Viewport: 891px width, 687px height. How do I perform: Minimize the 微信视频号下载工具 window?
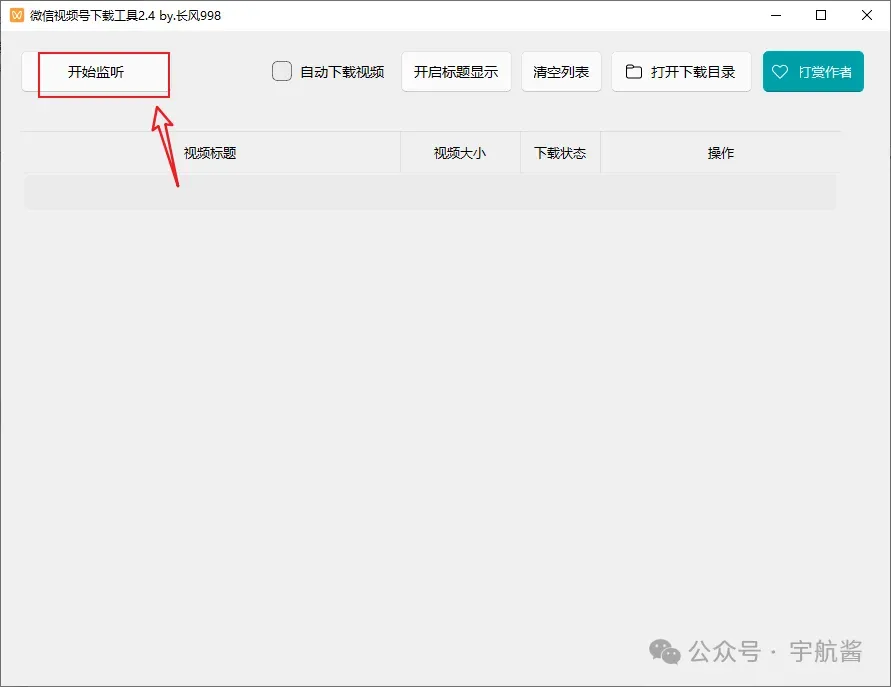pos(776,15)
